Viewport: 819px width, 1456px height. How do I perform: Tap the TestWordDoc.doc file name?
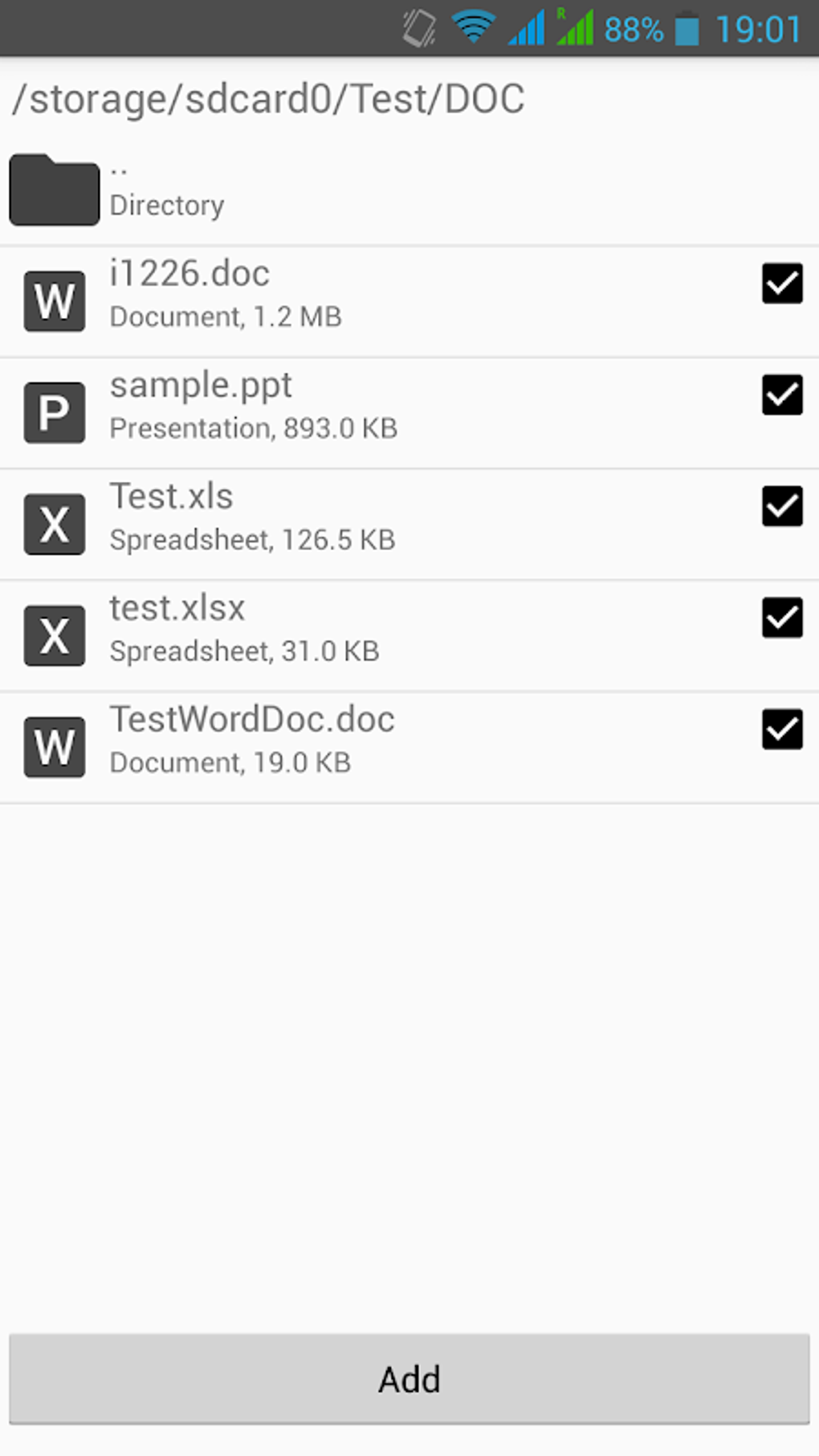tap(252, 720)
